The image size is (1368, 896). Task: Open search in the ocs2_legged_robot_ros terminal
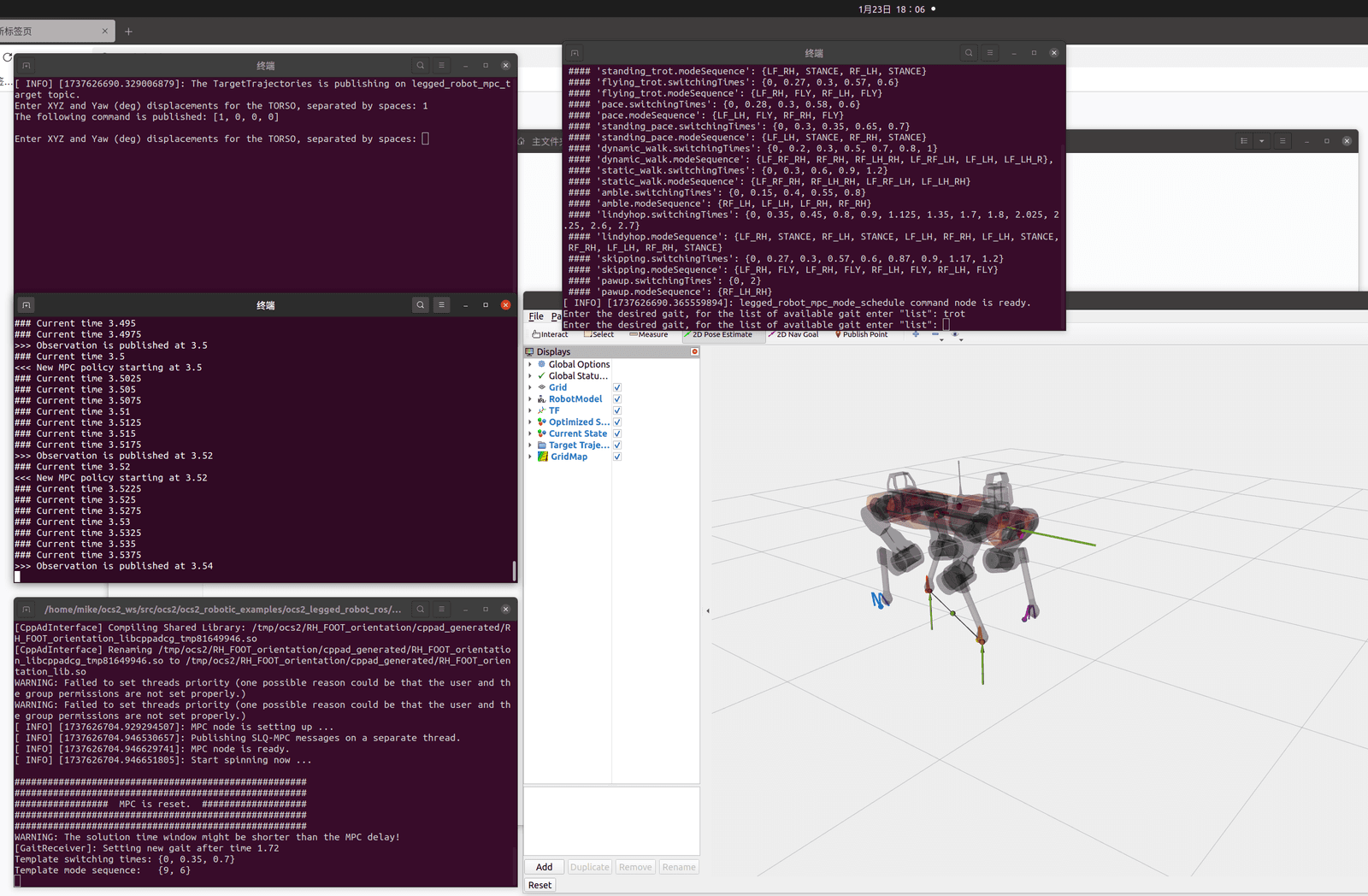[421, 609]
